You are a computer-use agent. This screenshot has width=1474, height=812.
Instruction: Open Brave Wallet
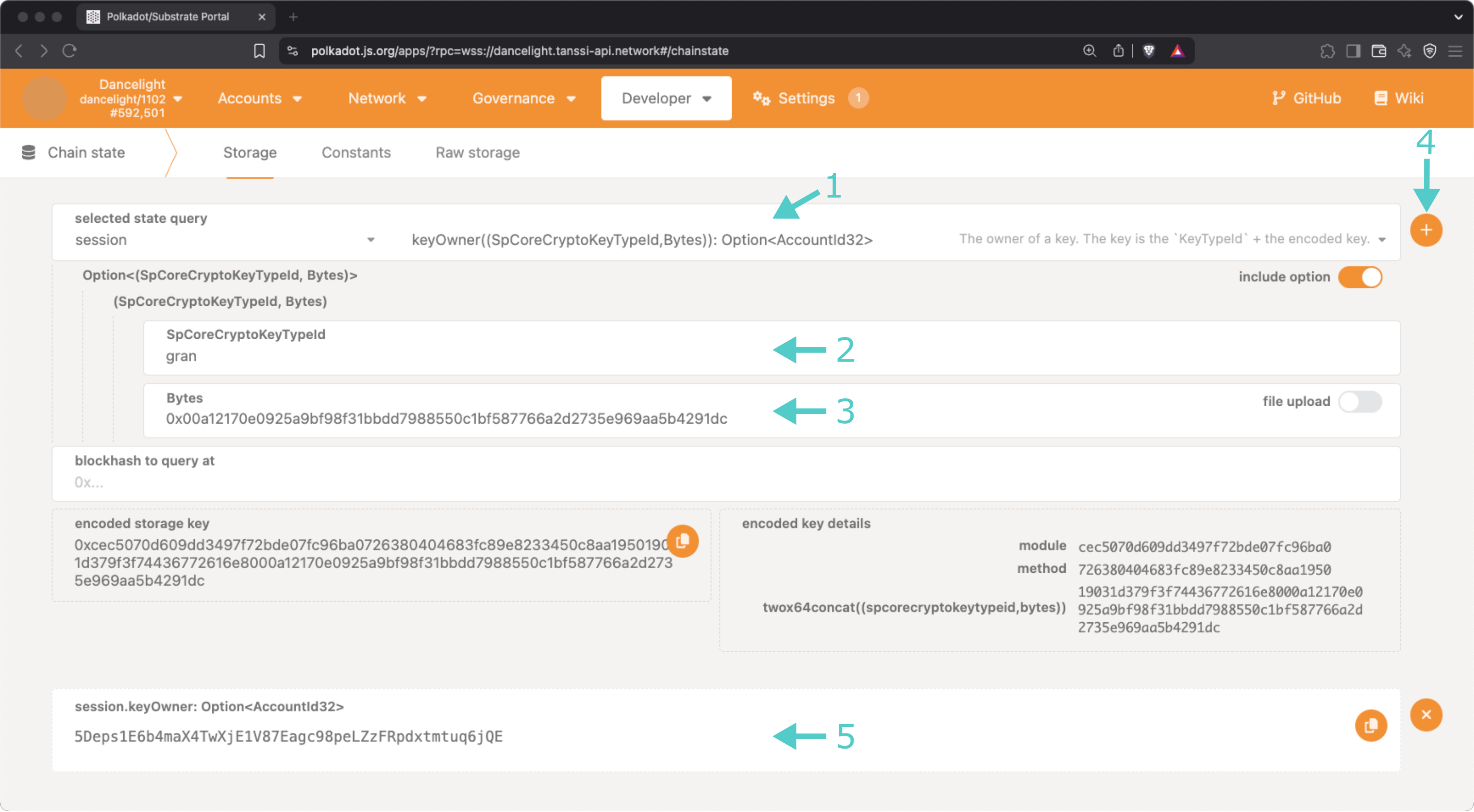(1378, 51)
